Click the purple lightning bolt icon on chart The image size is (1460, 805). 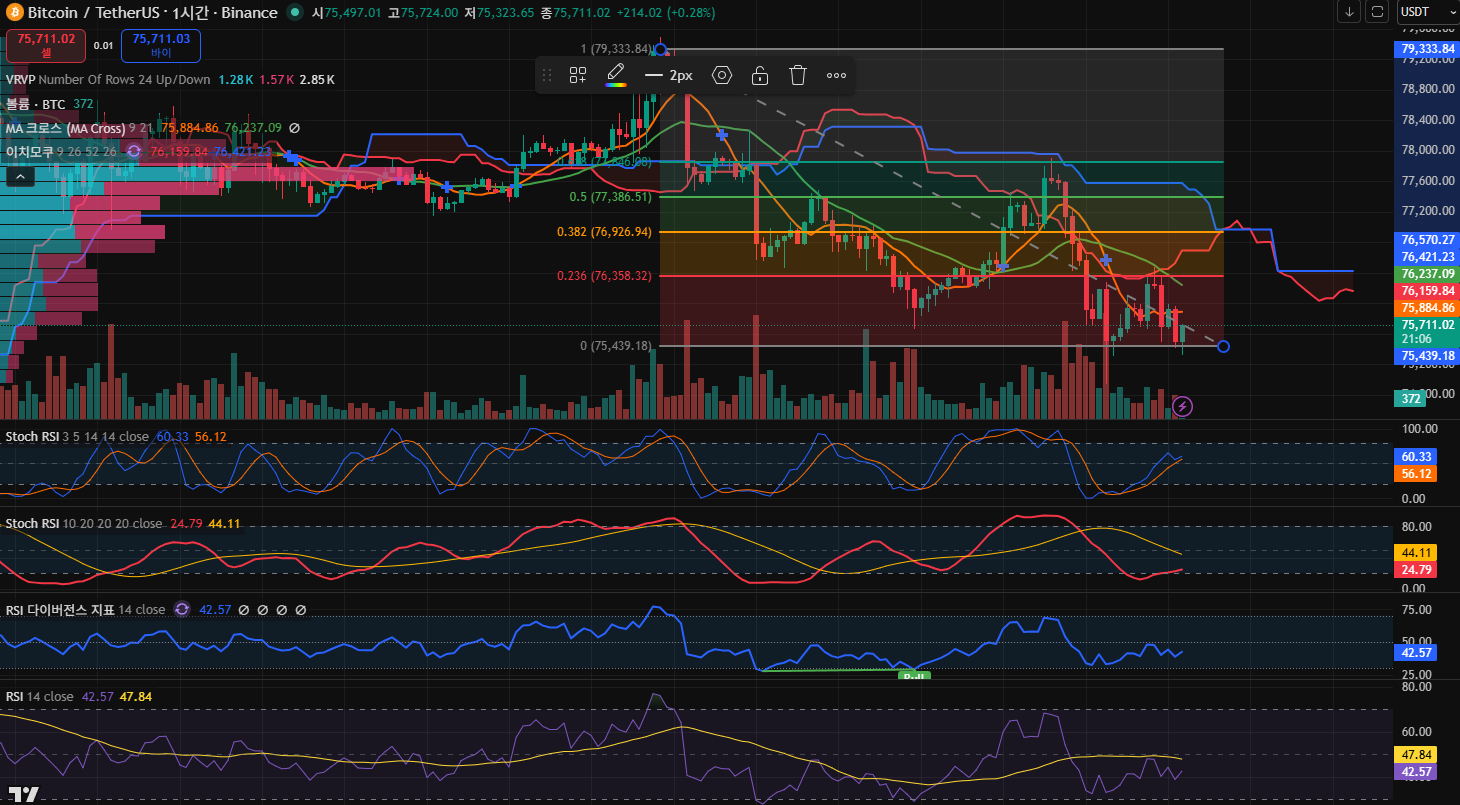tap(1182, 406)
